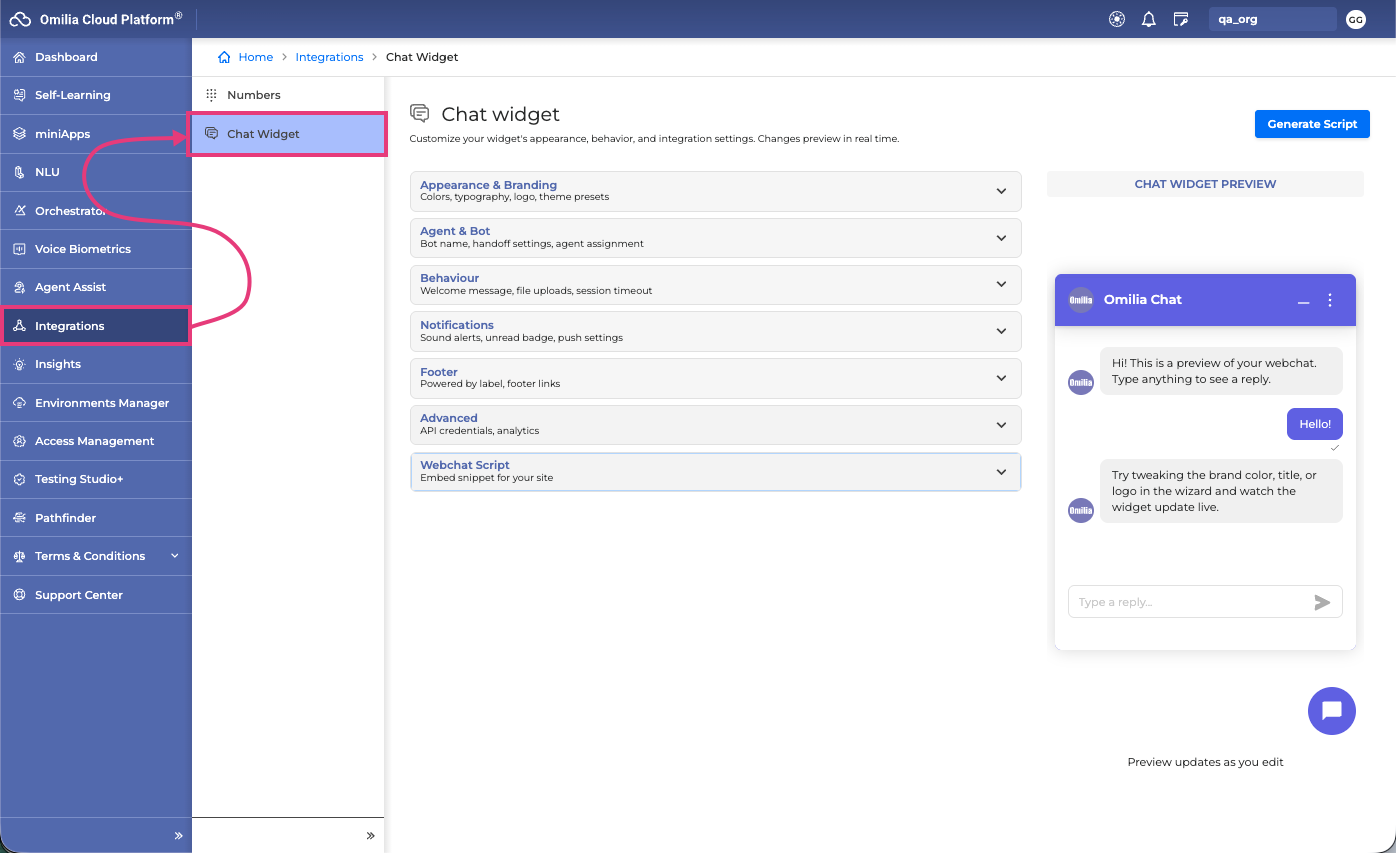Click the Hello! chat message bubble

pyautogui.click(x=1315, y=424)
